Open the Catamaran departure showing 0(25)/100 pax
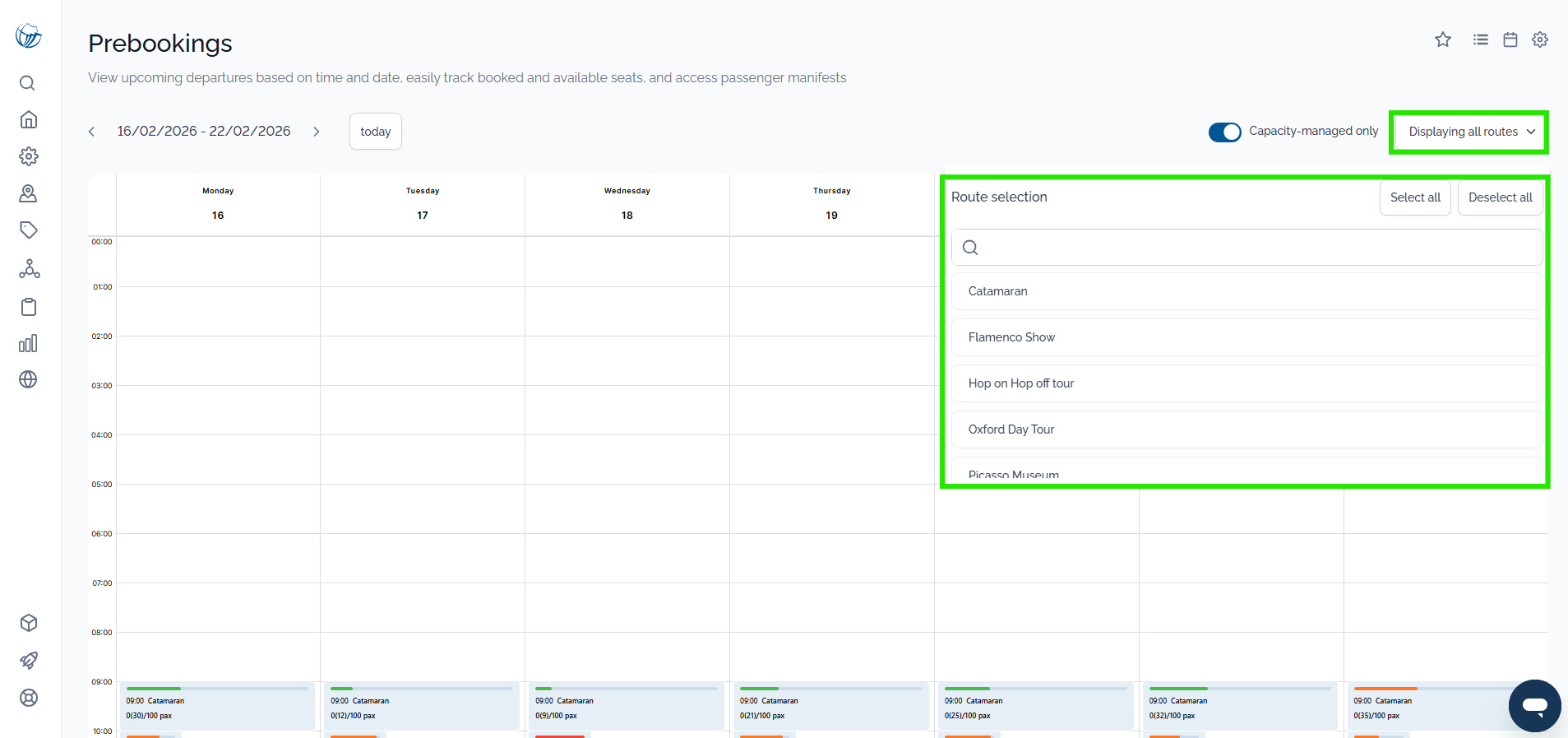 click(x=1036, y=706)
